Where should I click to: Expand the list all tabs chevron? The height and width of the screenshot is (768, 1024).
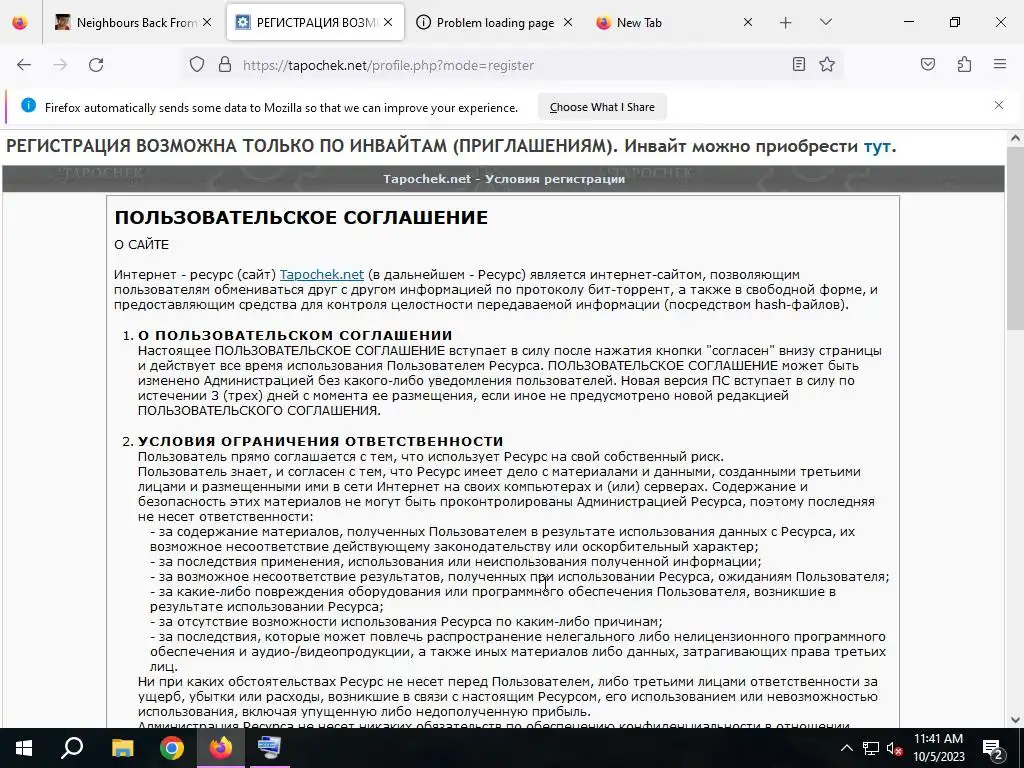[x=825, y=22]
